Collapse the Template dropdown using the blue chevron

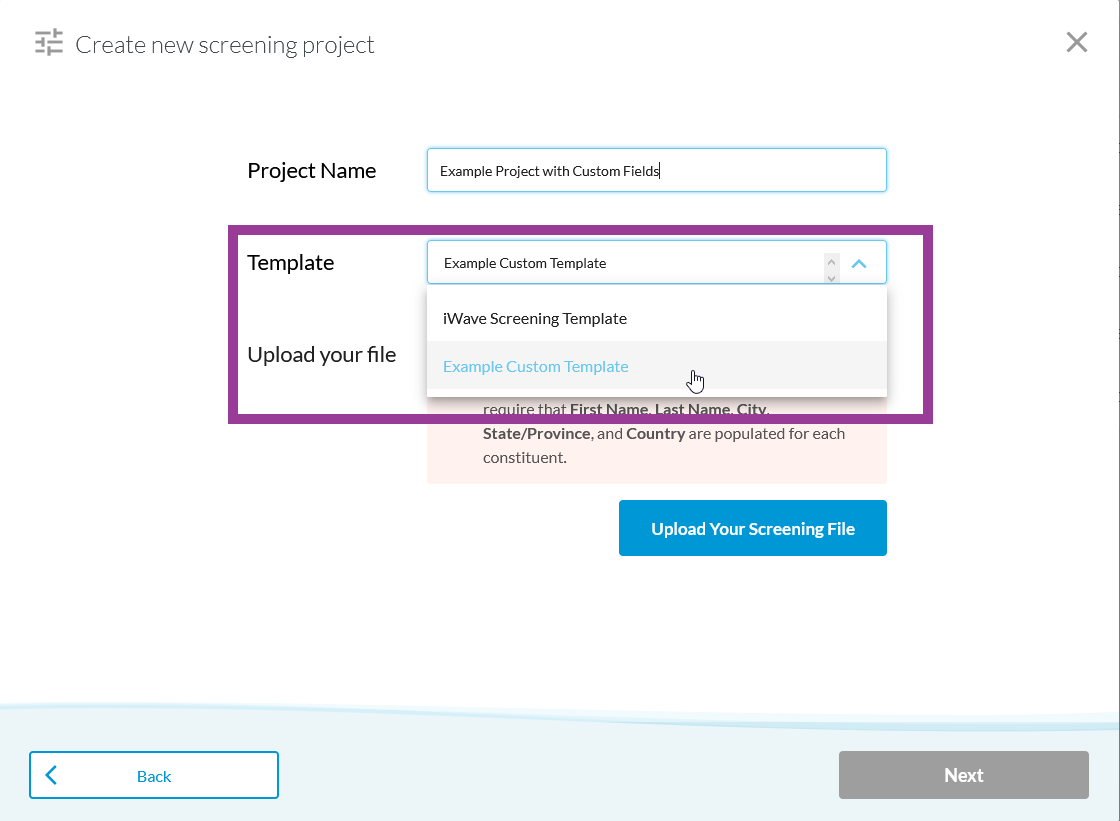click(858, 262)
